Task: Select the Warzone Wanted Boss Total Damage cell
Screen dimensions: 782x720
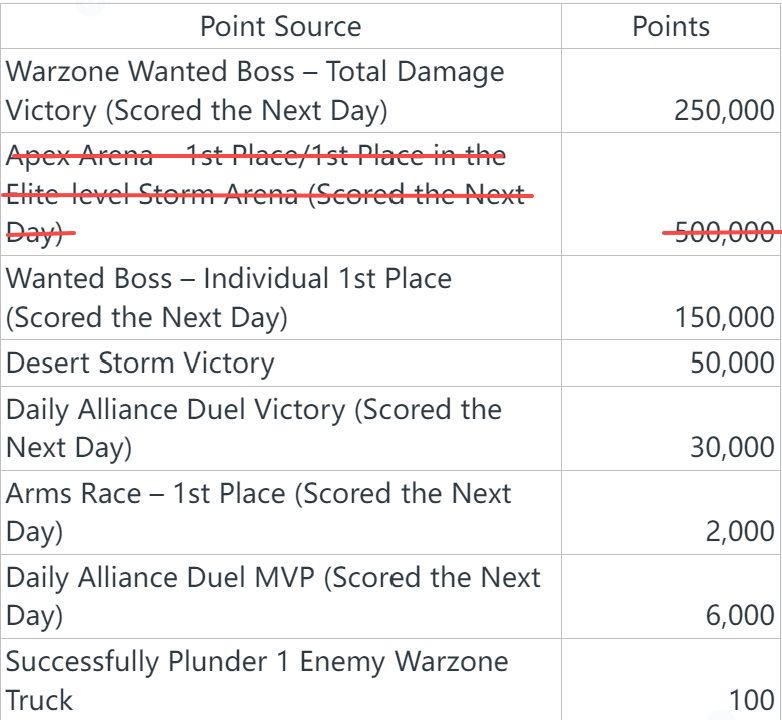Action: [x=256, y=91]
